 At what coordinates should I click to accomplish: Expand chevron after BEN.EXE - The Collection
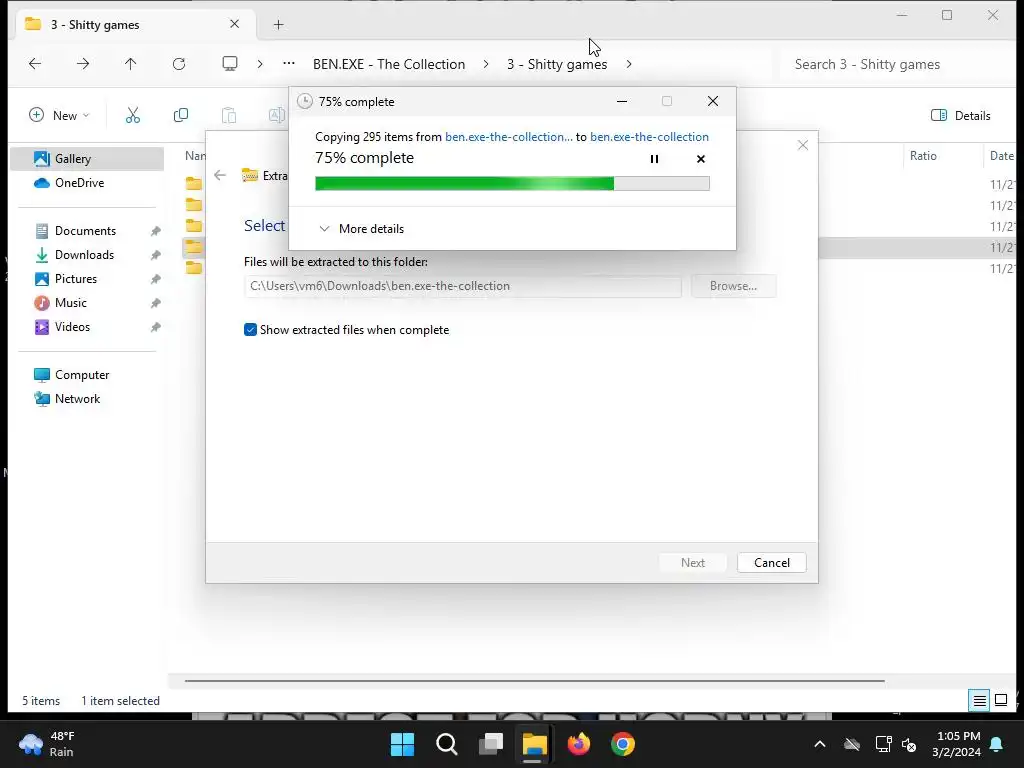point(486,64)
